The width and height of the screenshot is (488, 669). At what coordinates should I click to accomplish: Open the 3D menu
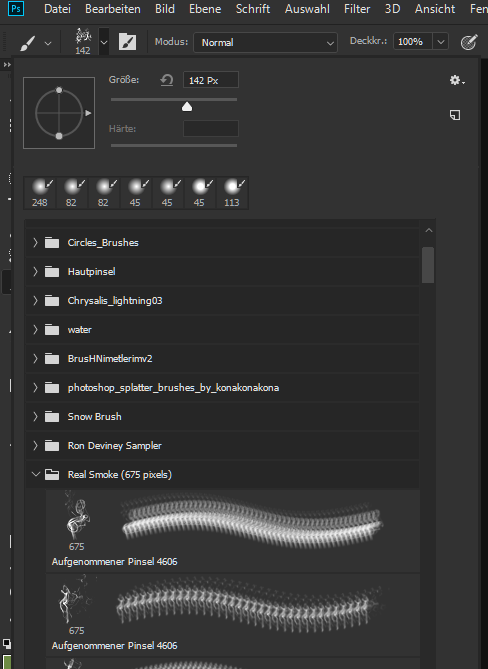point(392,9)
